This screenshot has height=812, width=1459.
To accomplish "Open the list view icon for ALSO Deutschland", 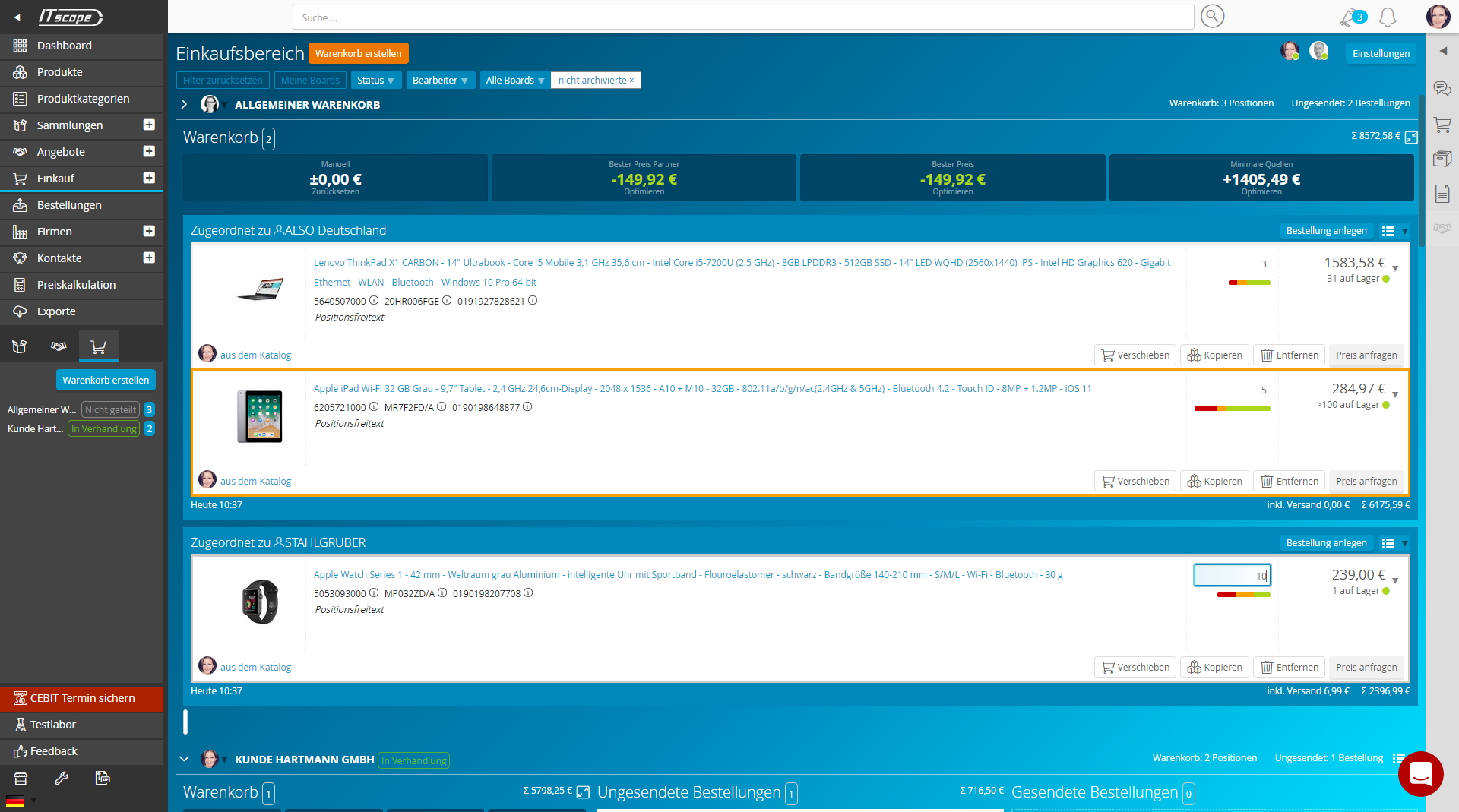I will coord(1388,231).
